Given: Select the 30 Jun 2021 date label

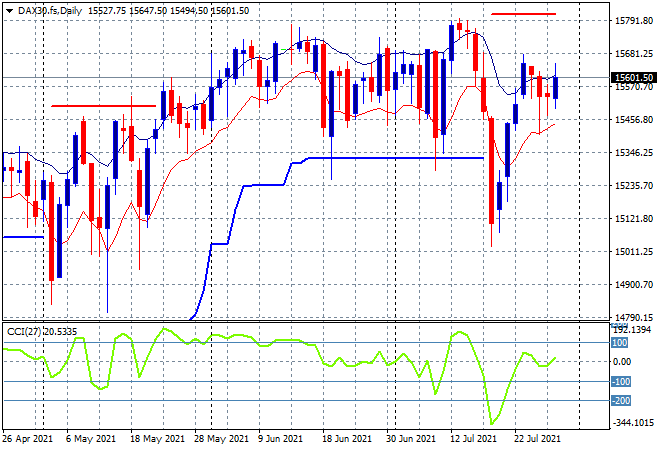Looking at the screenshot, I should 410,439.
